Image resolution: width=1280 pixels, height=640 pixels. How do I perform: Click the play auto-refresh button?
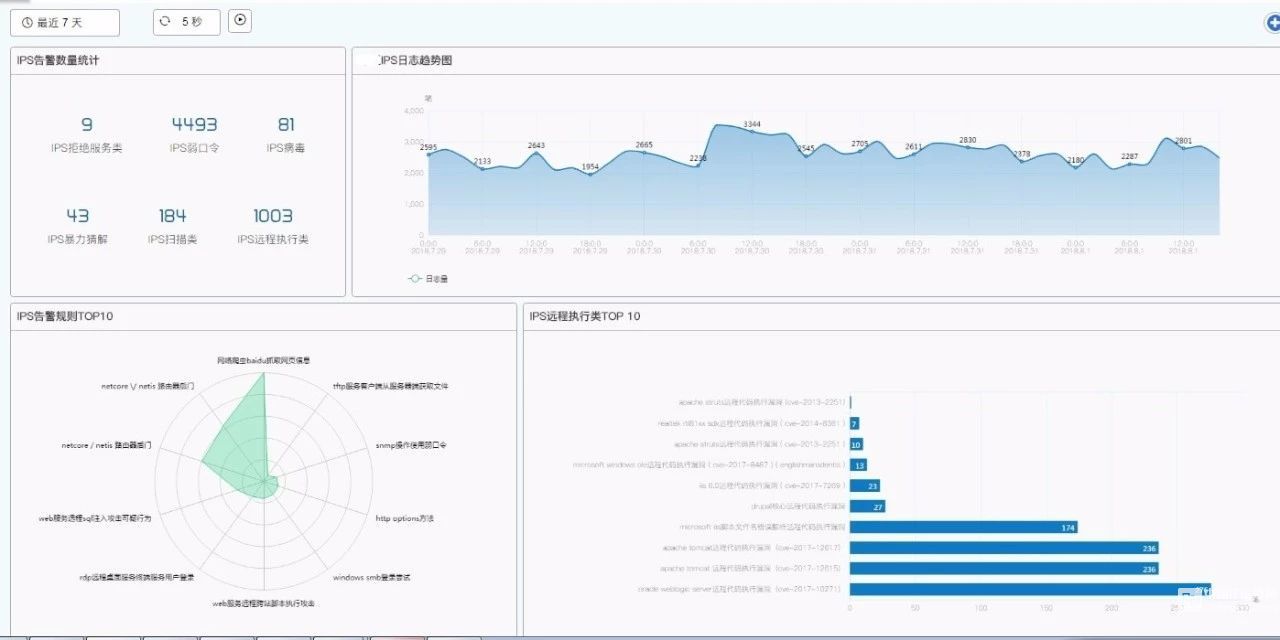[240, 20]
